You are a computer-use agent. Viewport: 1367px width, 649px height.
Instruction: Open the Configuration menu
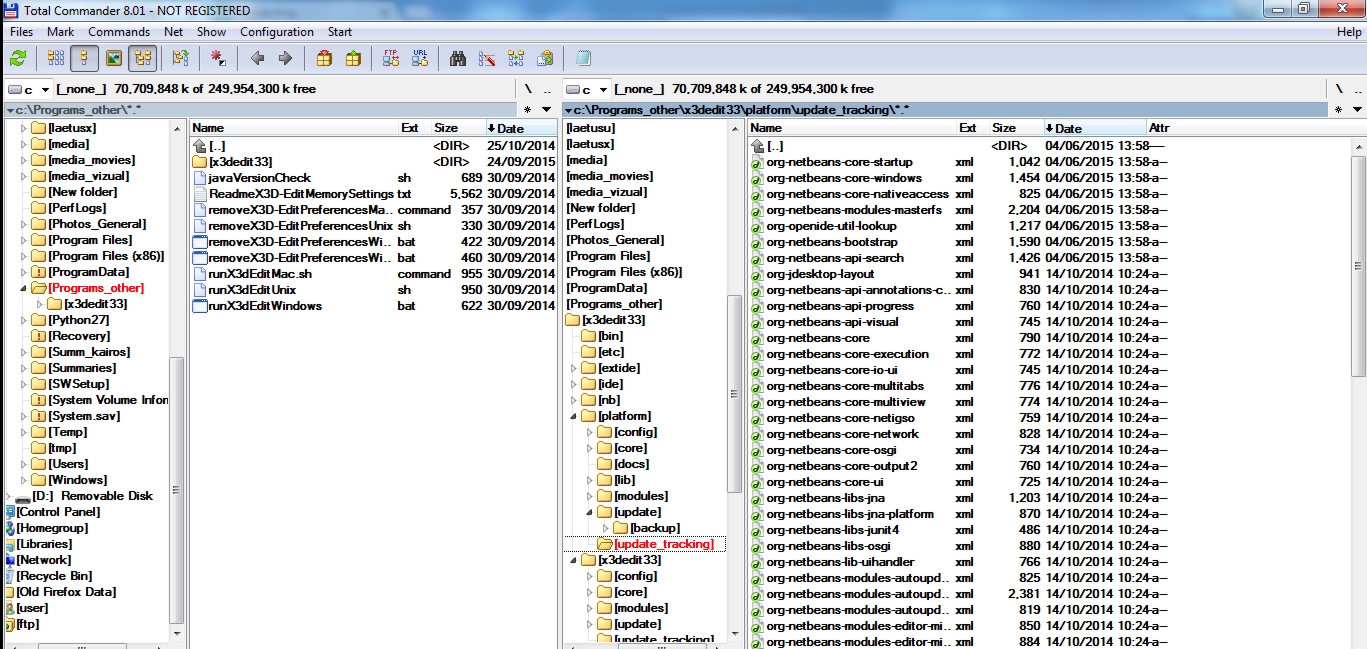(276, 32)
